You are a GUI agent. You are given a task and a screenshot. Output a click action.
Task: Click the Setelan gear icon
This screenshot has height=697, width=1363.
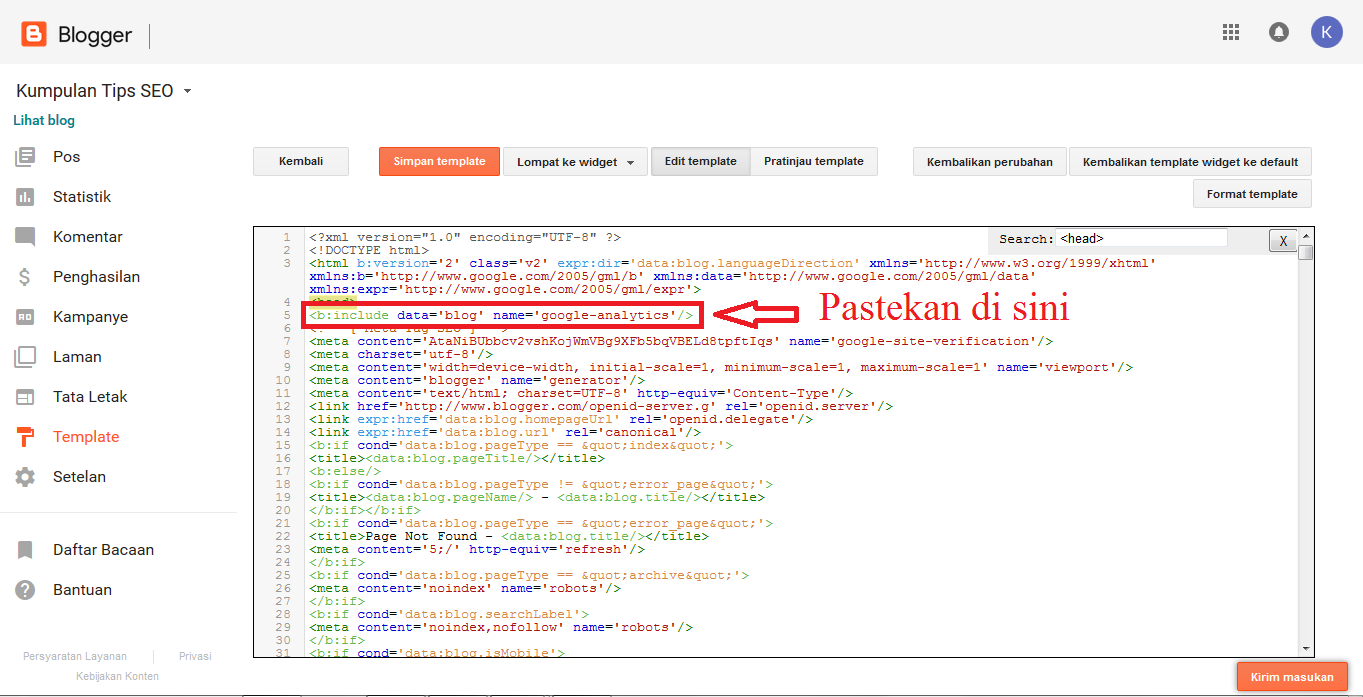(x=25, y=477)
